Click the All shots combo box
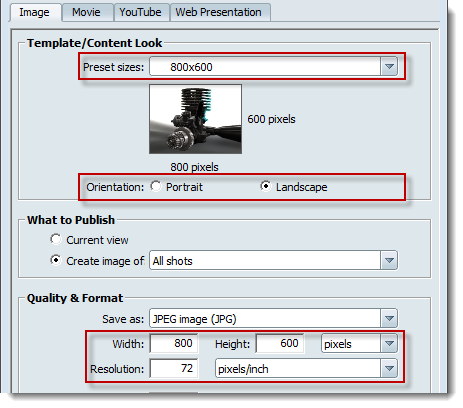This screenshot has height=408, width=463. [x=273, y=260]
